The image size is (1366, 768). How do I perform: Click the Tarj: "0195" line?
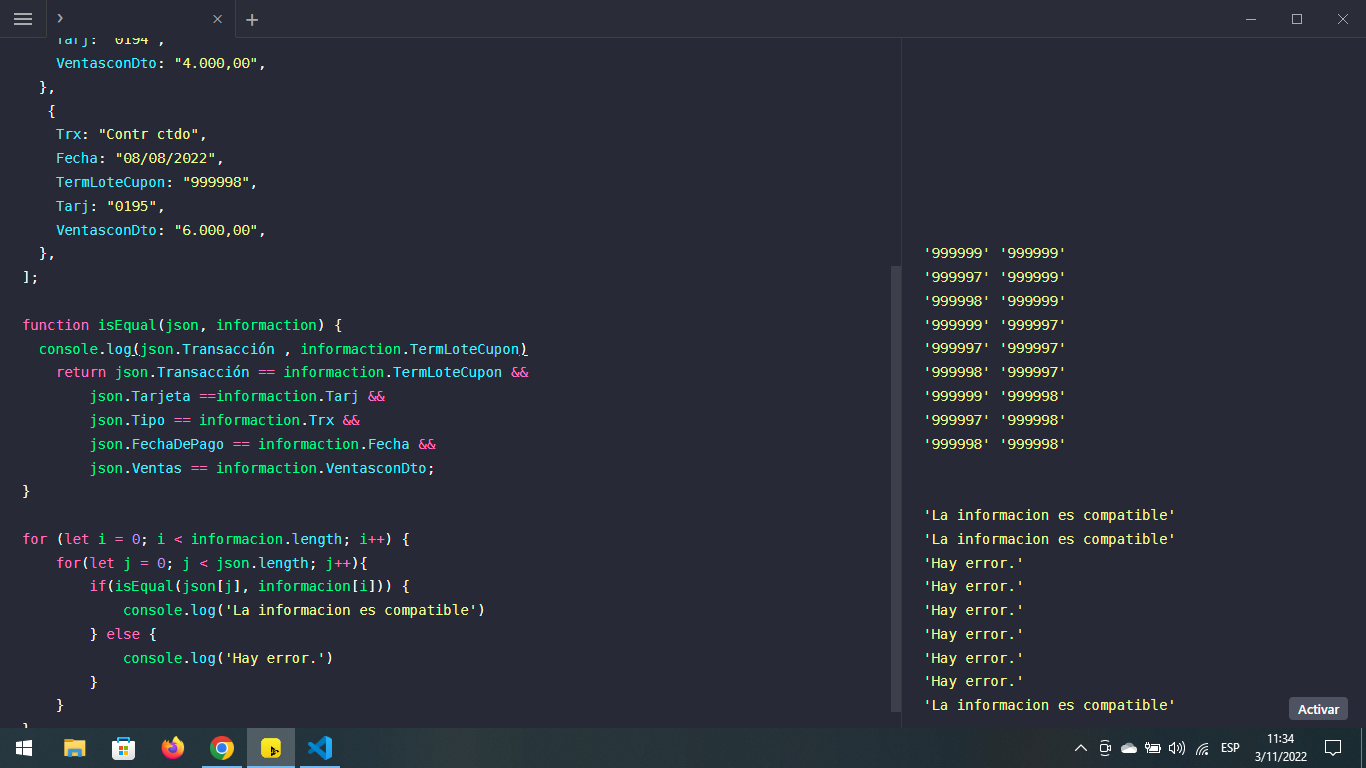[x=110, y=206]
